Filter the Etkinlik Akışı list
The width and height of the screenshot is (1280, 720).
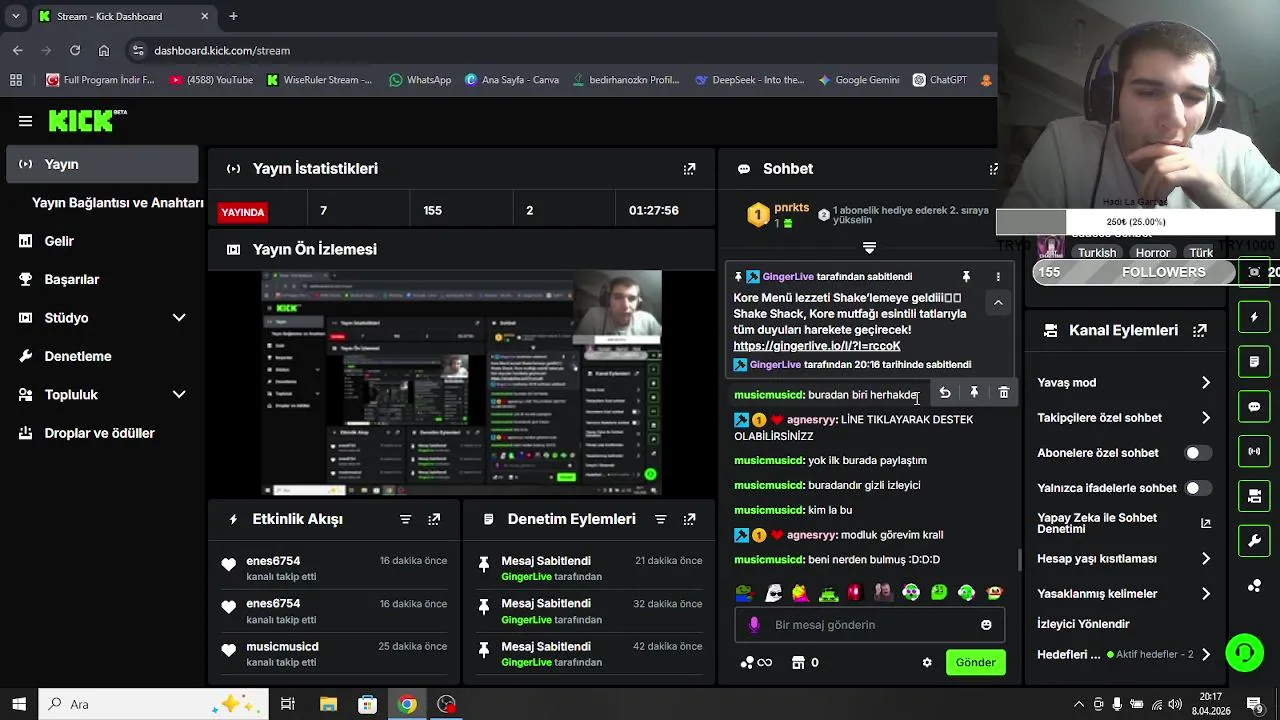(405, 519)
